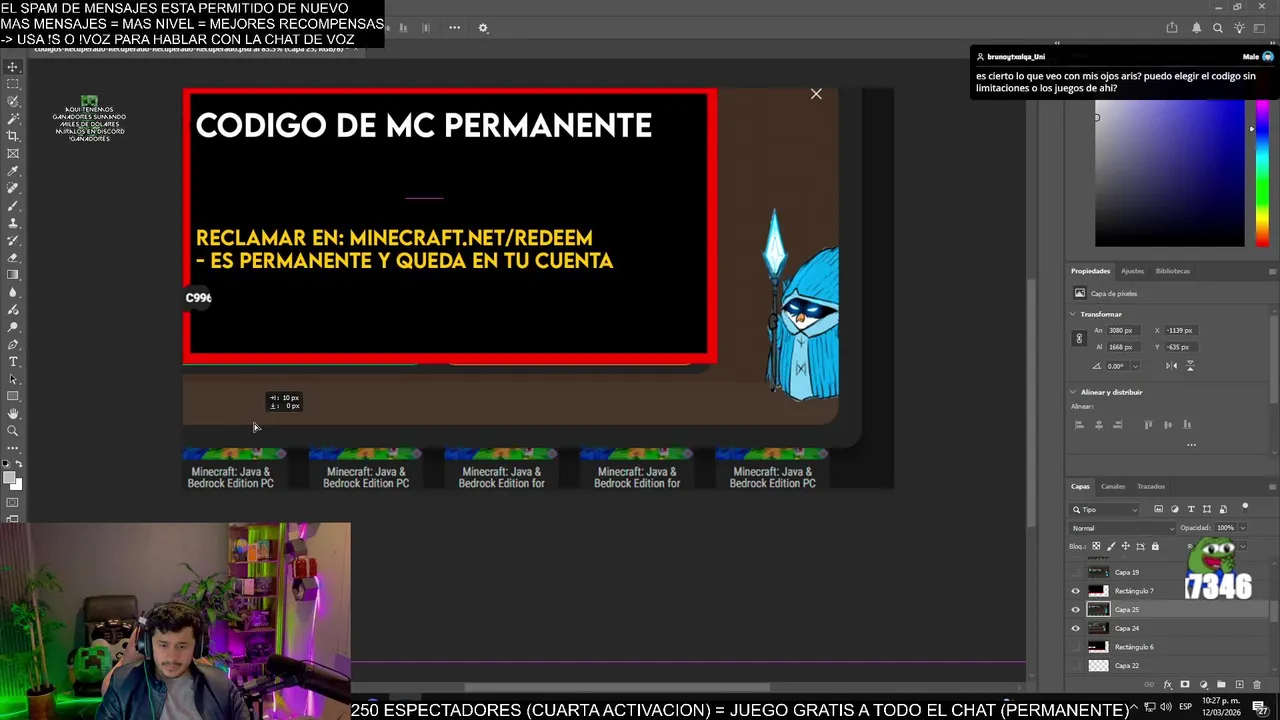The height and width of the screenshot is (720, 1280).
Task: Open the Capas panel menu
Action: pyautogui.click(x=1272, y=487)
